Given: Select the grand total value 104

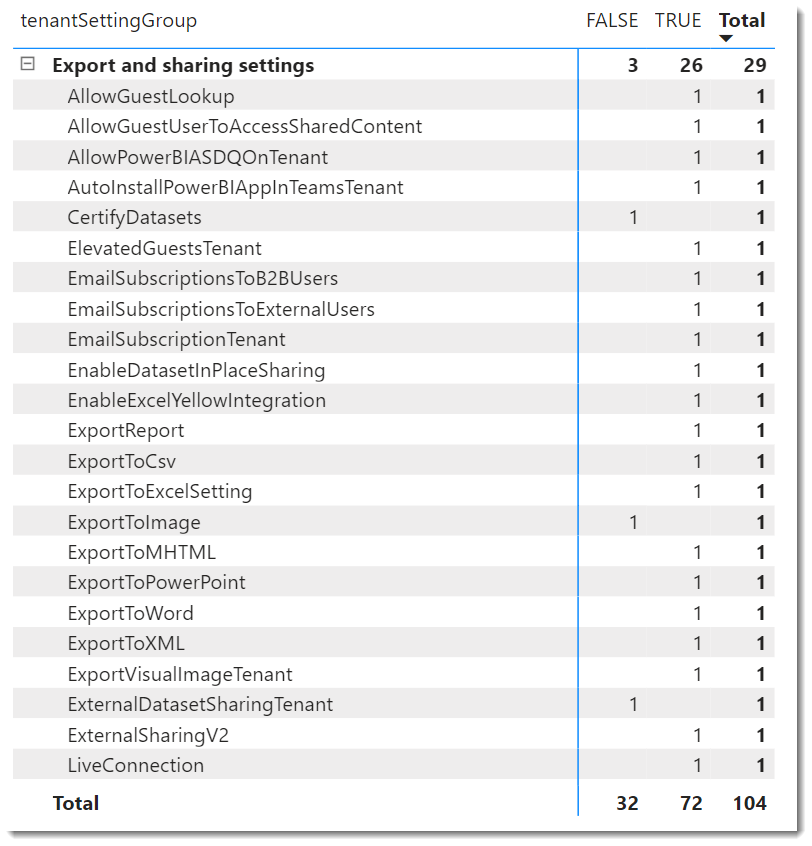Looking at the screenshot, I should (x=749, y=803).
